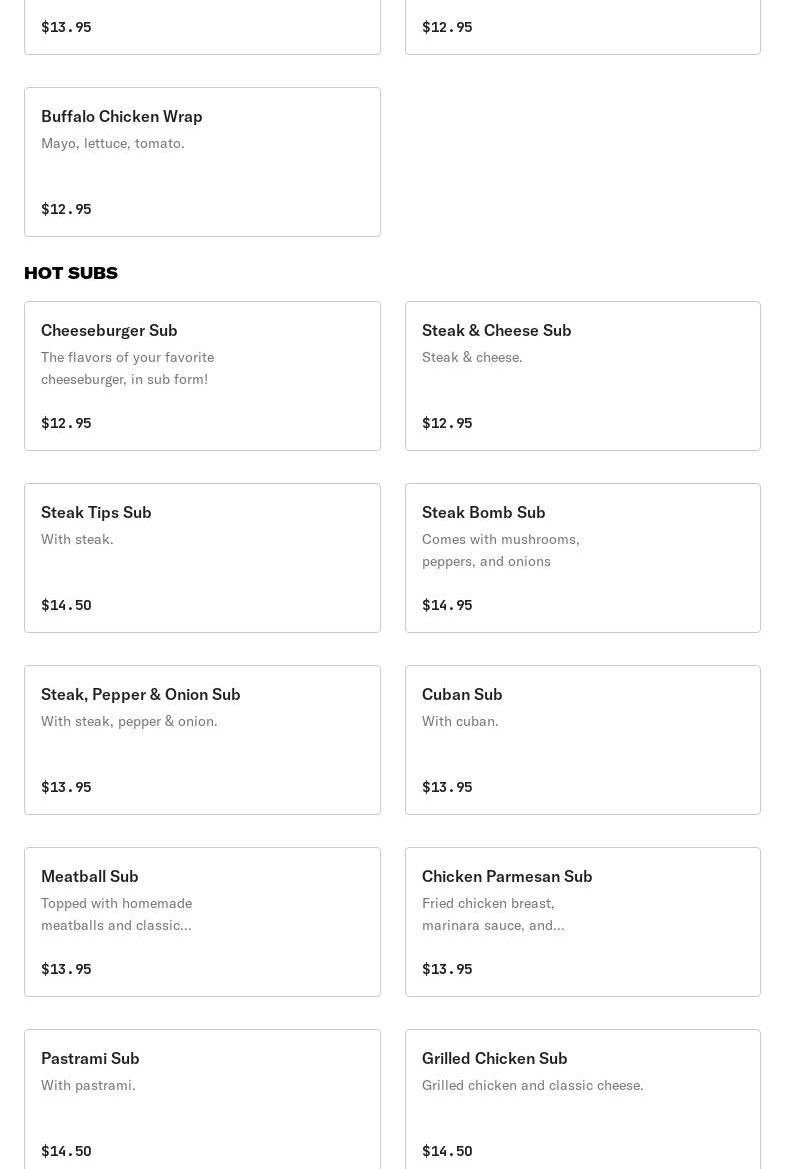
Task: Open the top-right $12.95 item card
Action: (x=582, y=25)
